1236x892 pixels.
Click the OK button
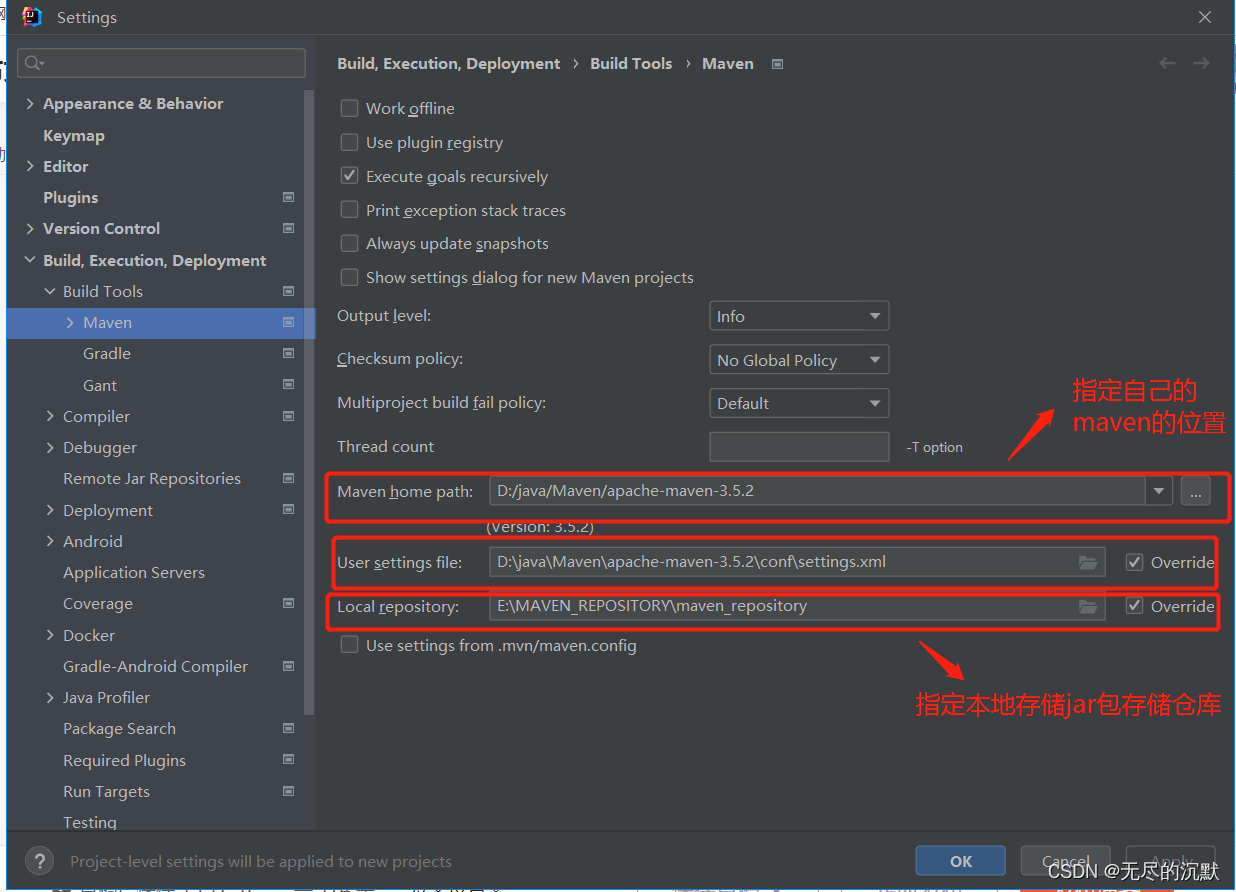coord(961,861)
